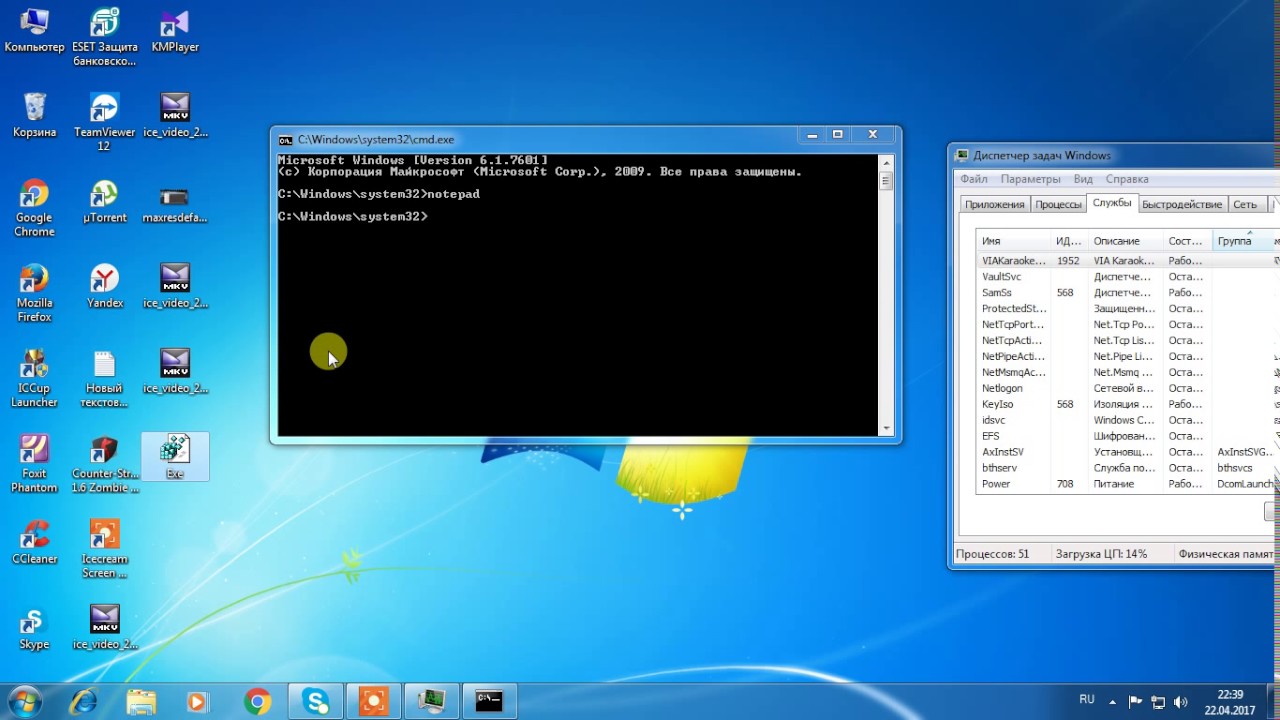Sort services by the Имя column
This screenshot has width=1280, height=720.
coord(1014,241)
